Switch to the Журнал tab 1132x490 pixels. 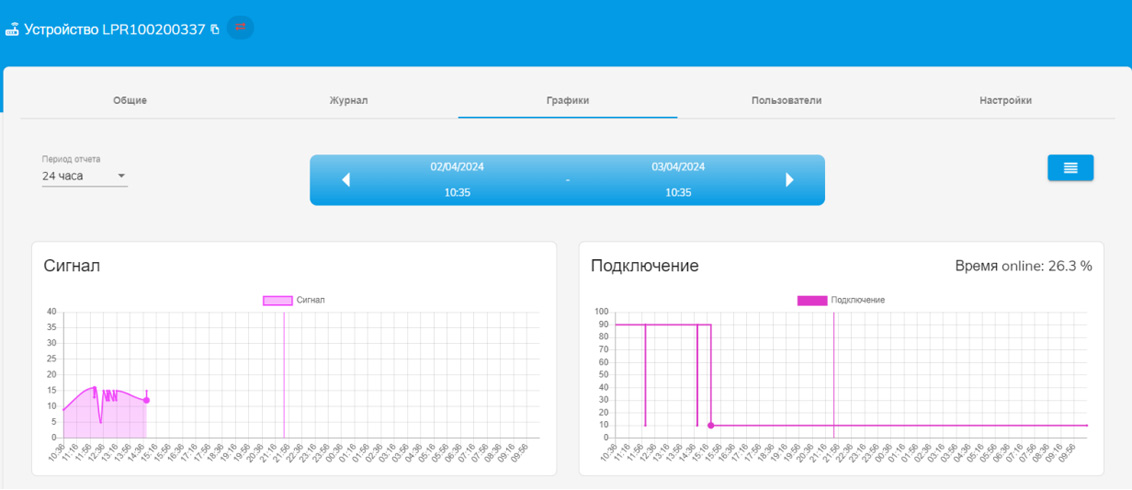click(349, 101)
